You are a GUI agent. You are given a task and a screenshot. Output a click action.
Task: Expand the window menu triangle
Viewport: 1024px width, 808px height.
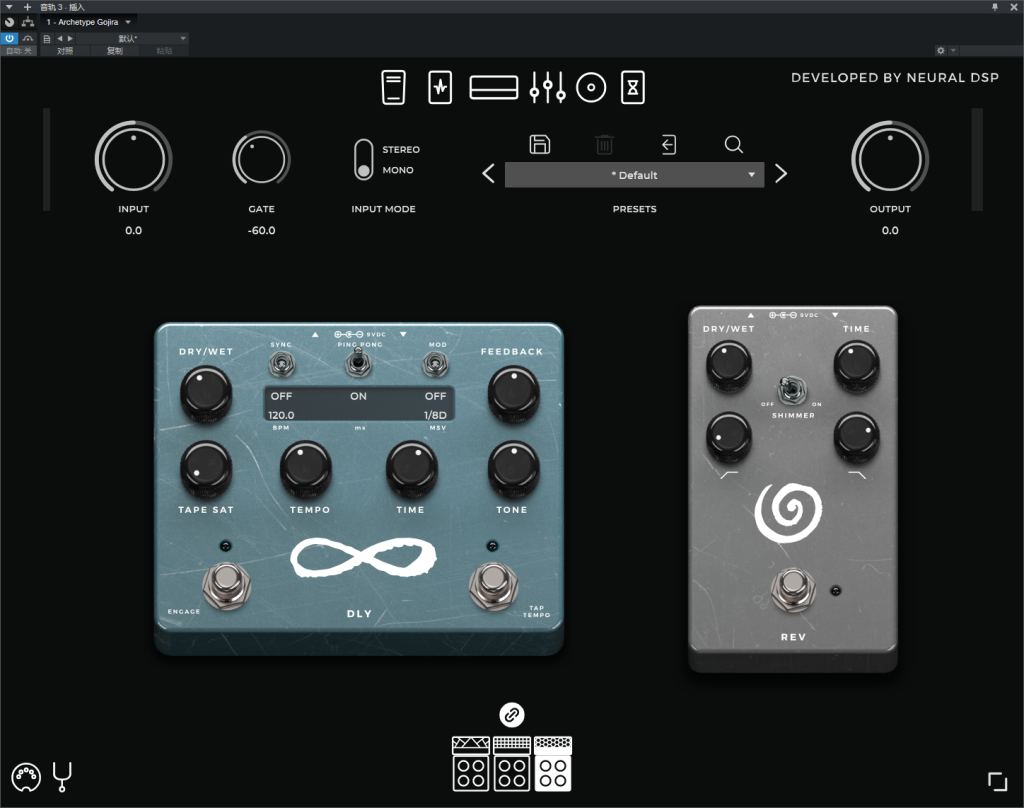tap(9, 7)
